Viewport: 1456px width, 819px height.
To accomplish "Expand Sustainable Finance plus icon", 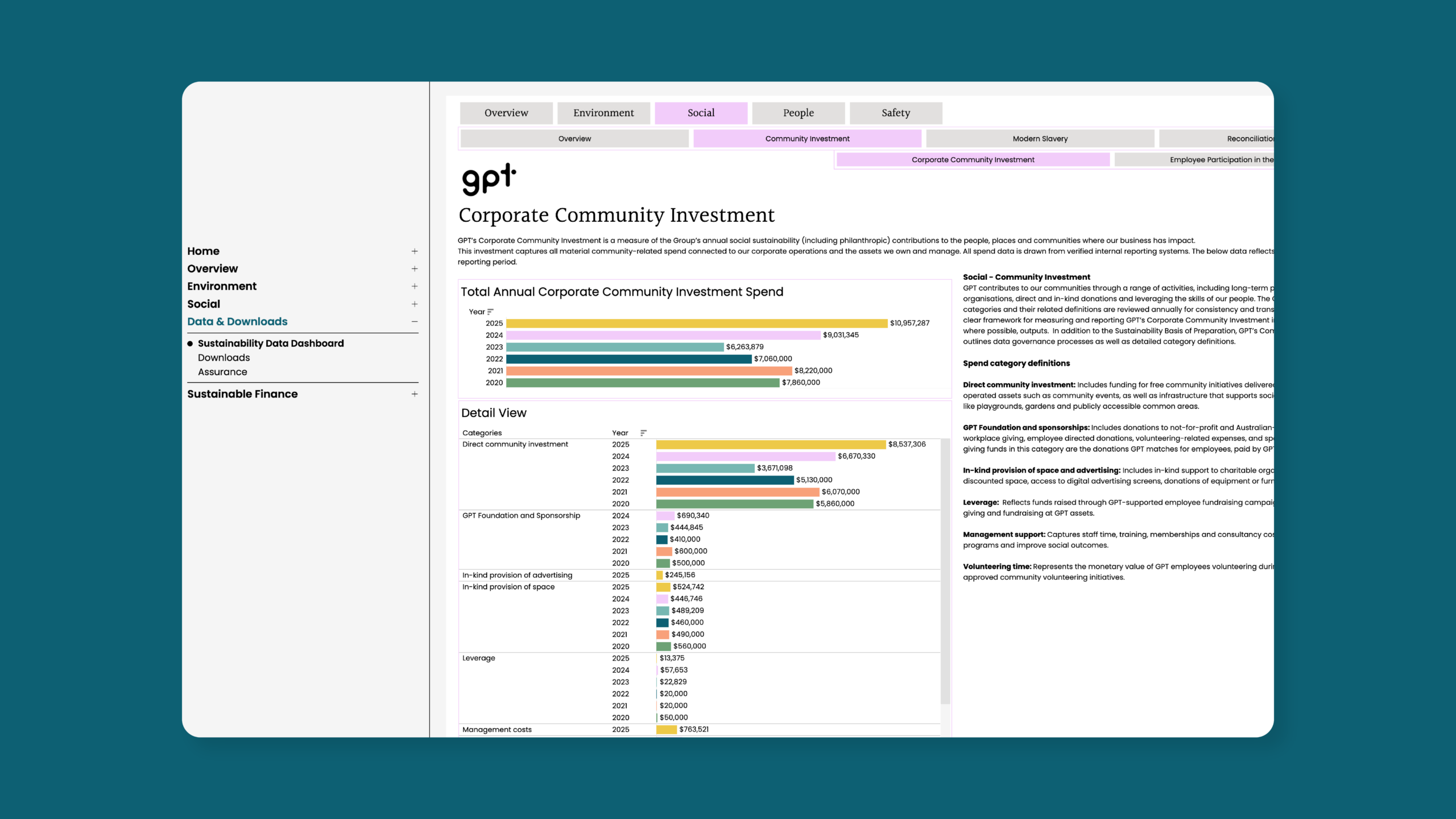I will pyautogui.click(x=415, y=394).
